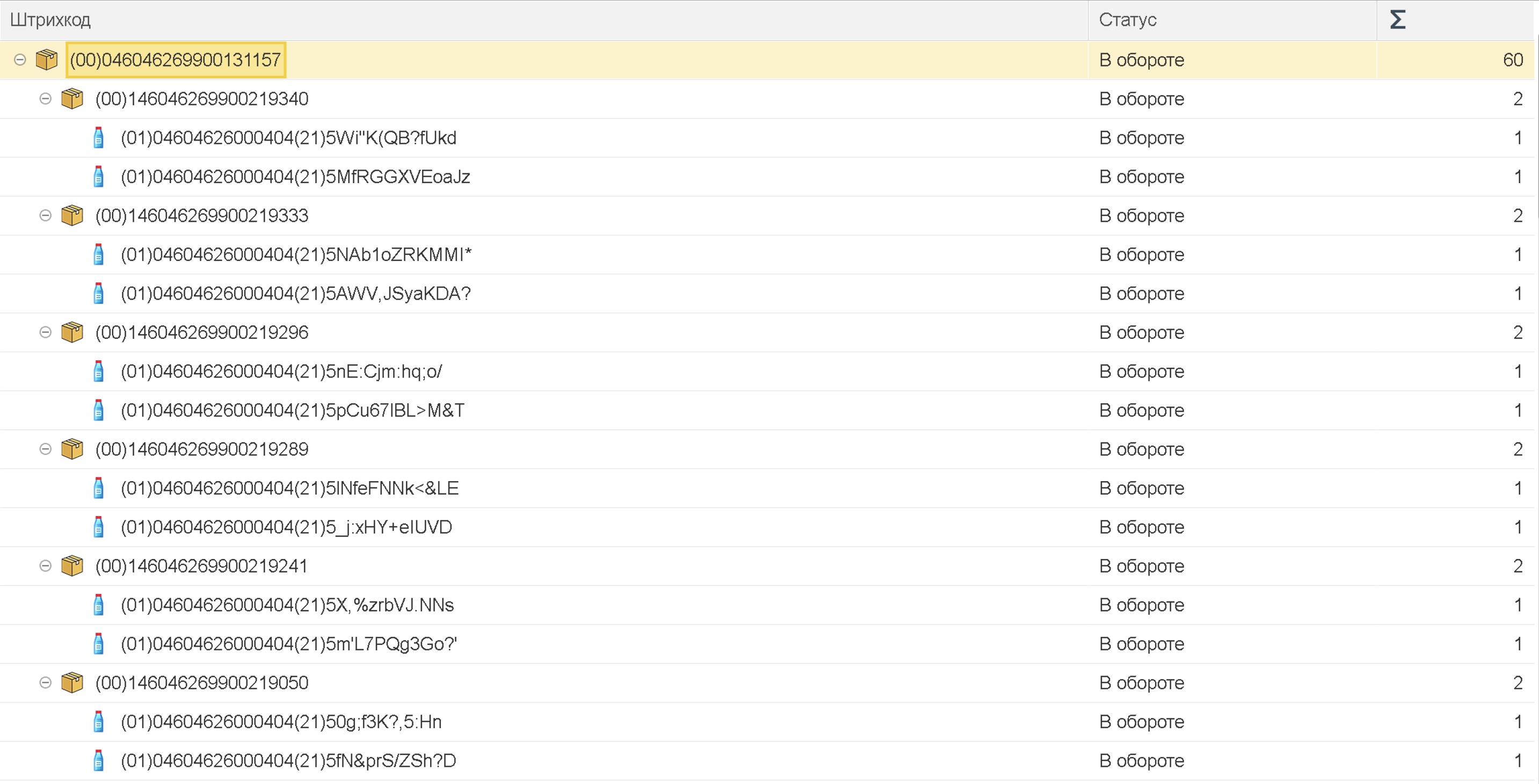Click sum value of row 146046269900219050
The width and height of the screenshot is (1539, 784).
[x=1518, y=683]
